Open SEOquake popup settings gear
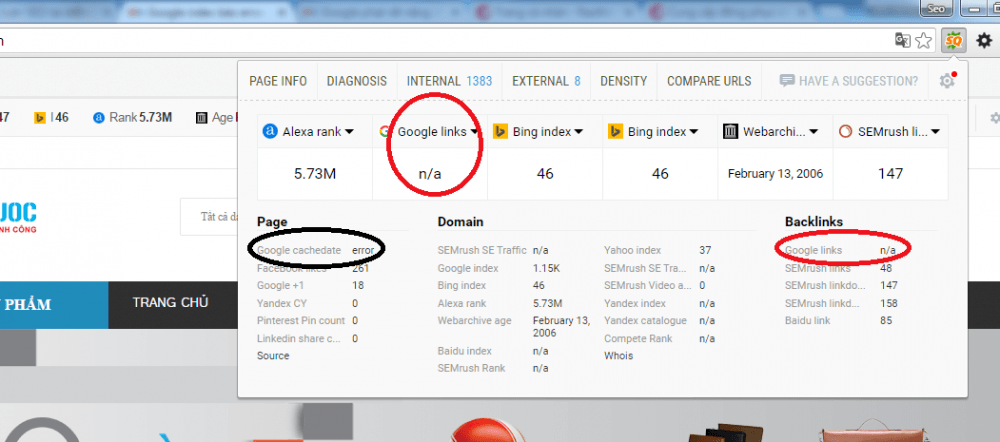This screenshot has width=1000, height=442. (x=946, y=81)
